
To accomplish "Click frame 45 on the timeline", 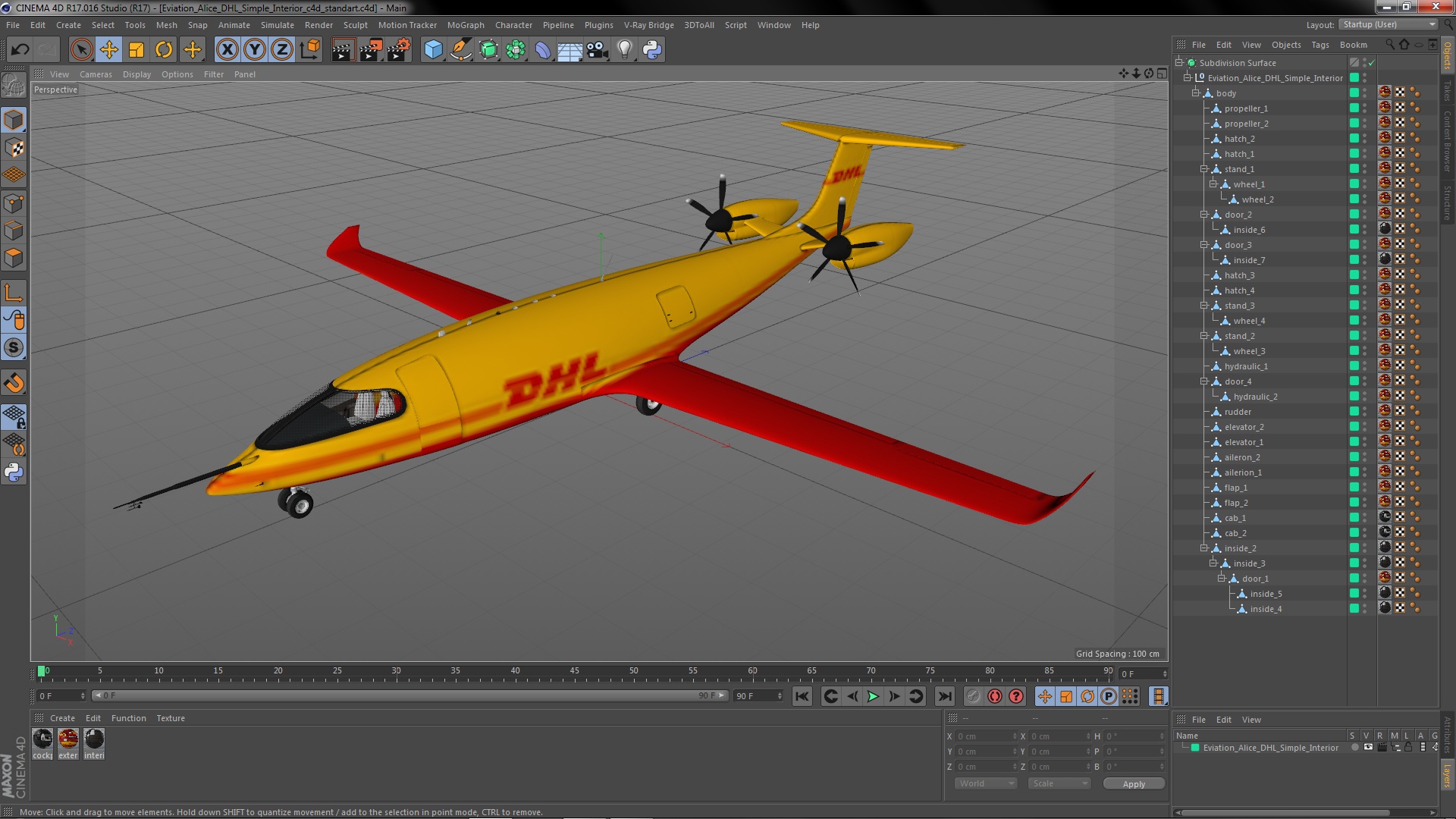I will pyautogui.click(x=575, y=673).
